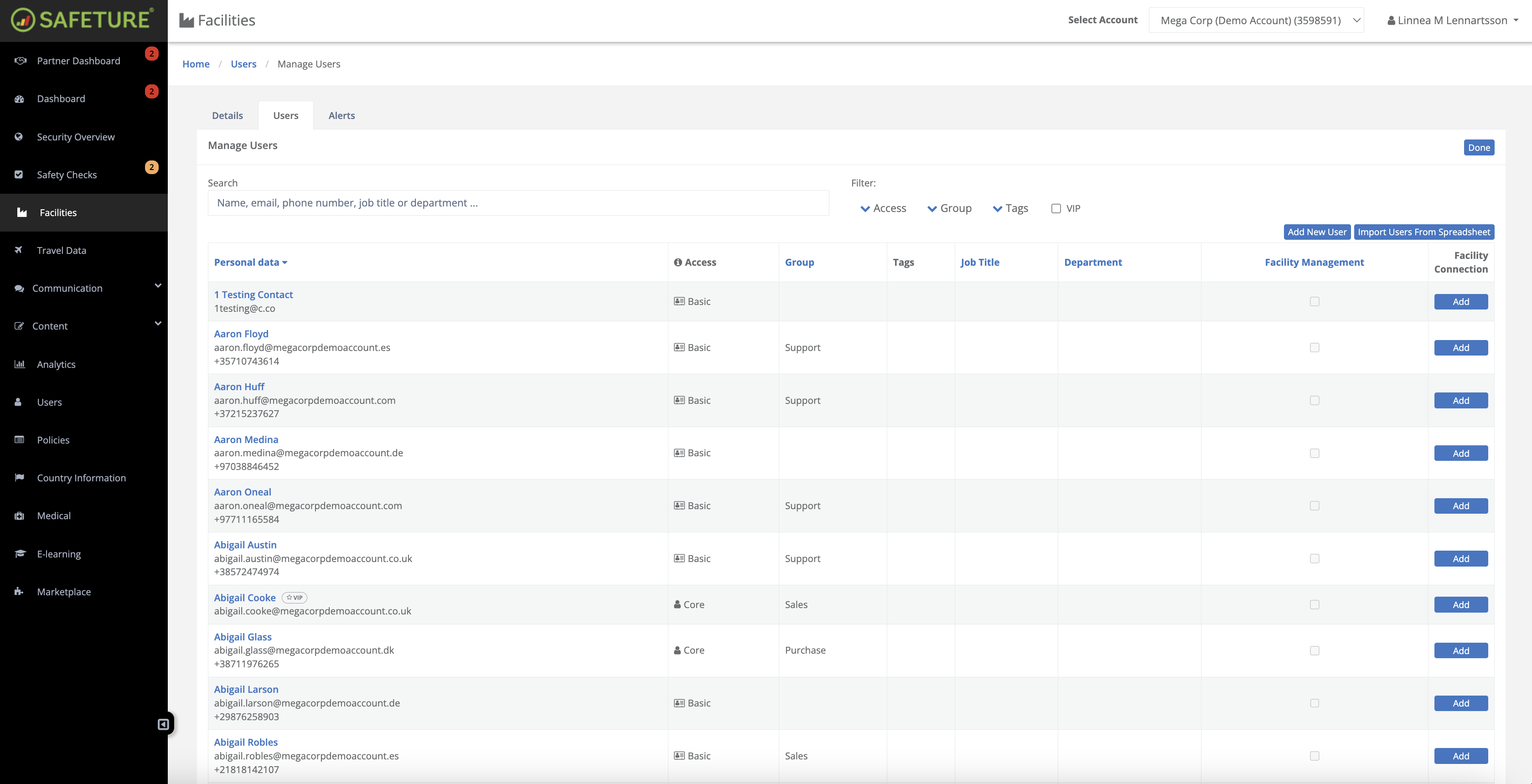Check Facility Management for Aaron Floyd
The height and width of the screenshot is (784, 1532).
click(x=1315, y=348)
